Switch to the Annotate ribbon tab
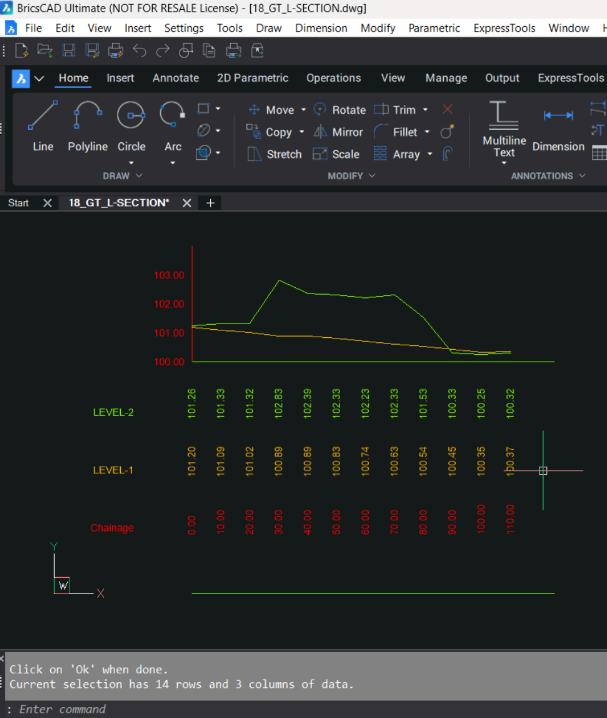This screenshot has width=607, height=718. pyautogui.click(x=175, y=78)
